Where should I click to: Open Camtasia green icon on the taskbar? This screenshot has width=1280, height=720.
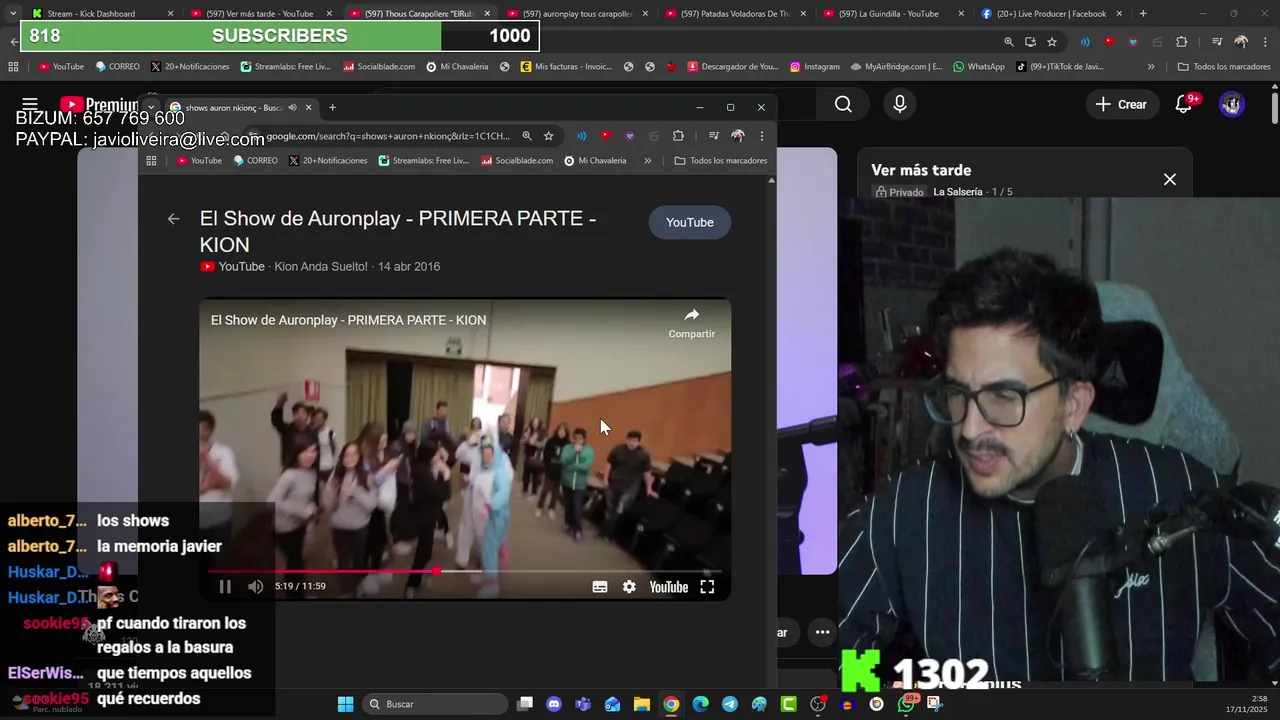[x=789, y=704]
